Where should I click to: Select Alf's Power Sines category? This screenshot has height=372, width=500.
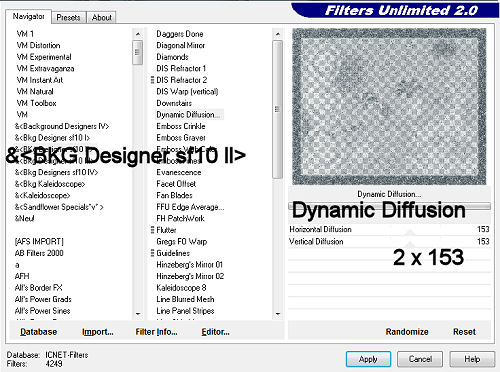tap(42, 311)
